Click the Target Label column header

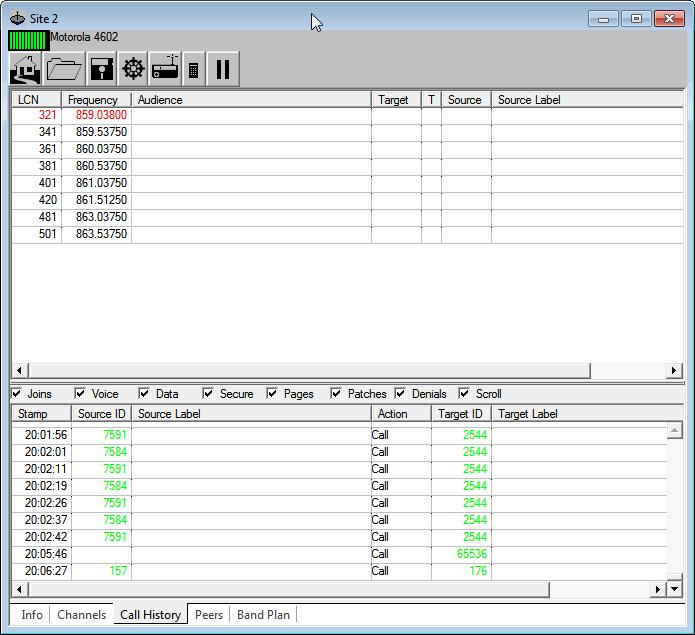click(587, 414)
